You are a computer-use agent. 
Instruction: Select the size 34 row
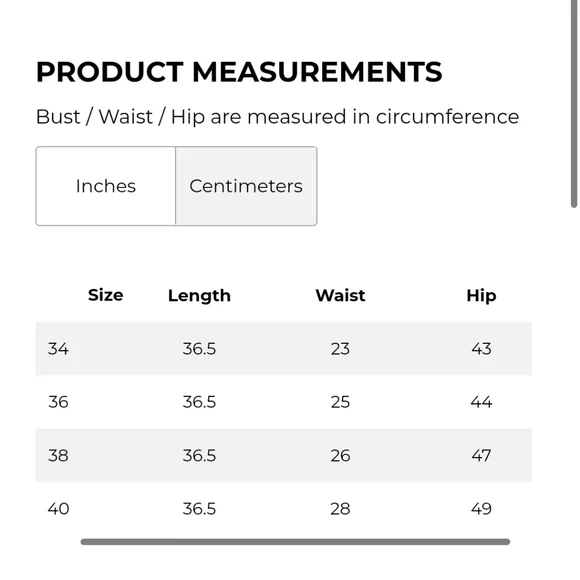pos(284,349)
